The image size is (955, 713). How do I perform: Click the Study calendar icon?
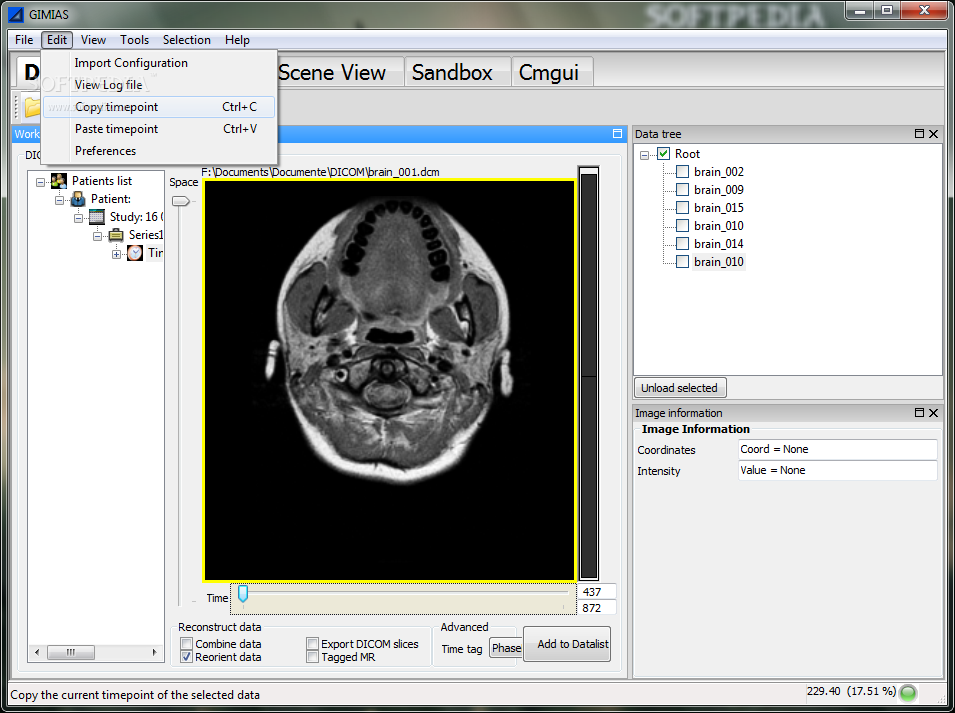tap(97, 217)
